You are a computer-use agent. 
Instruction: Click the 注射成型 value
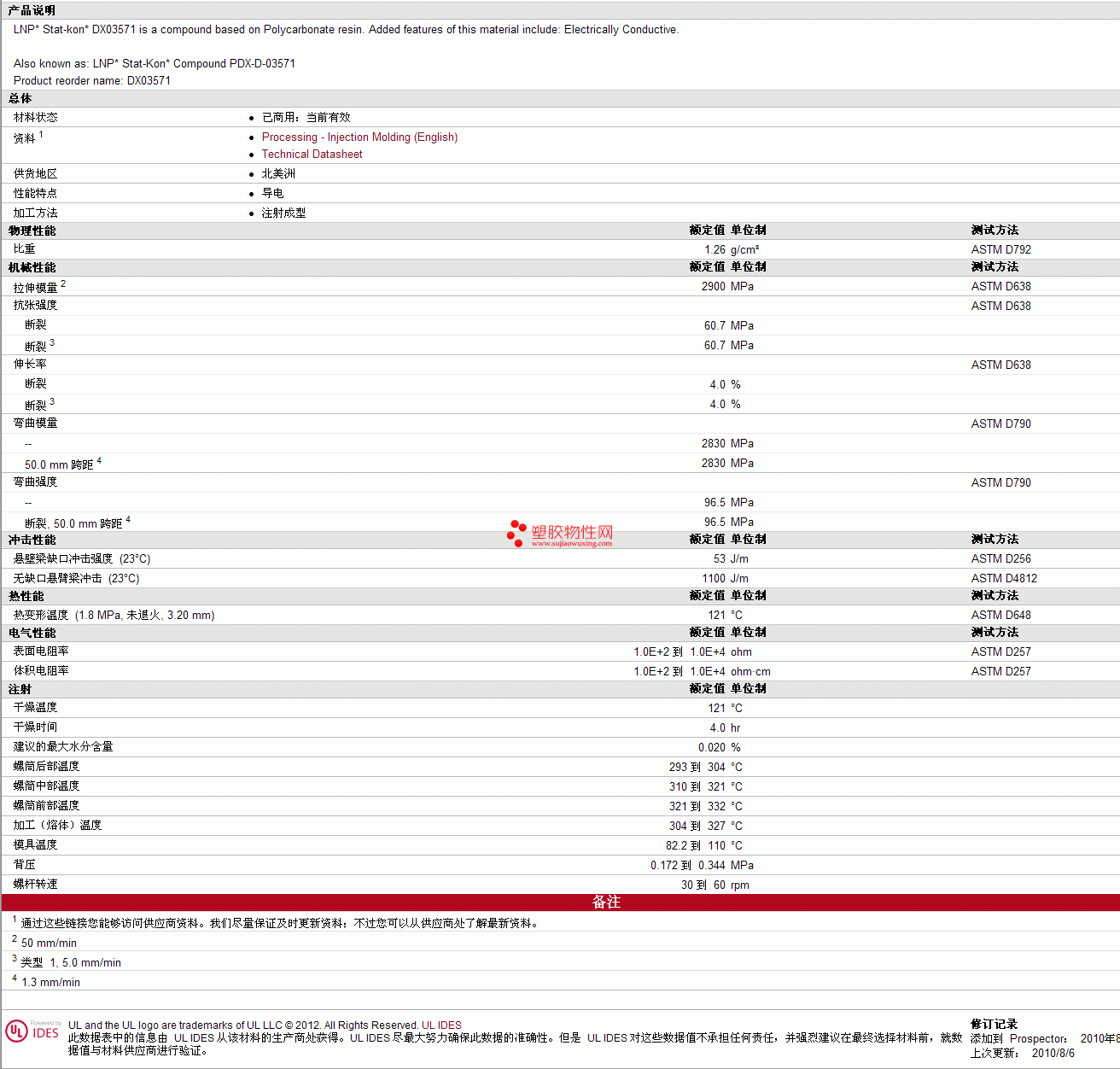pos(283,213)
